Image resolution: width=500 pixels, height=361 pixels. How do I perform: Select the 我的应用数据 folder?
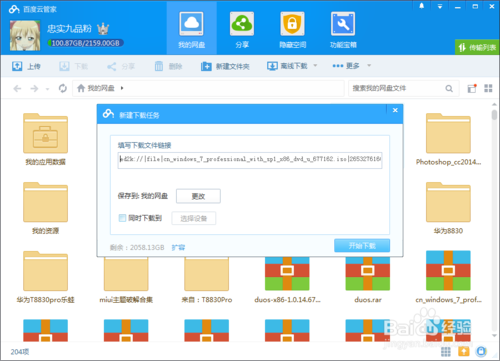coord(45,139)
